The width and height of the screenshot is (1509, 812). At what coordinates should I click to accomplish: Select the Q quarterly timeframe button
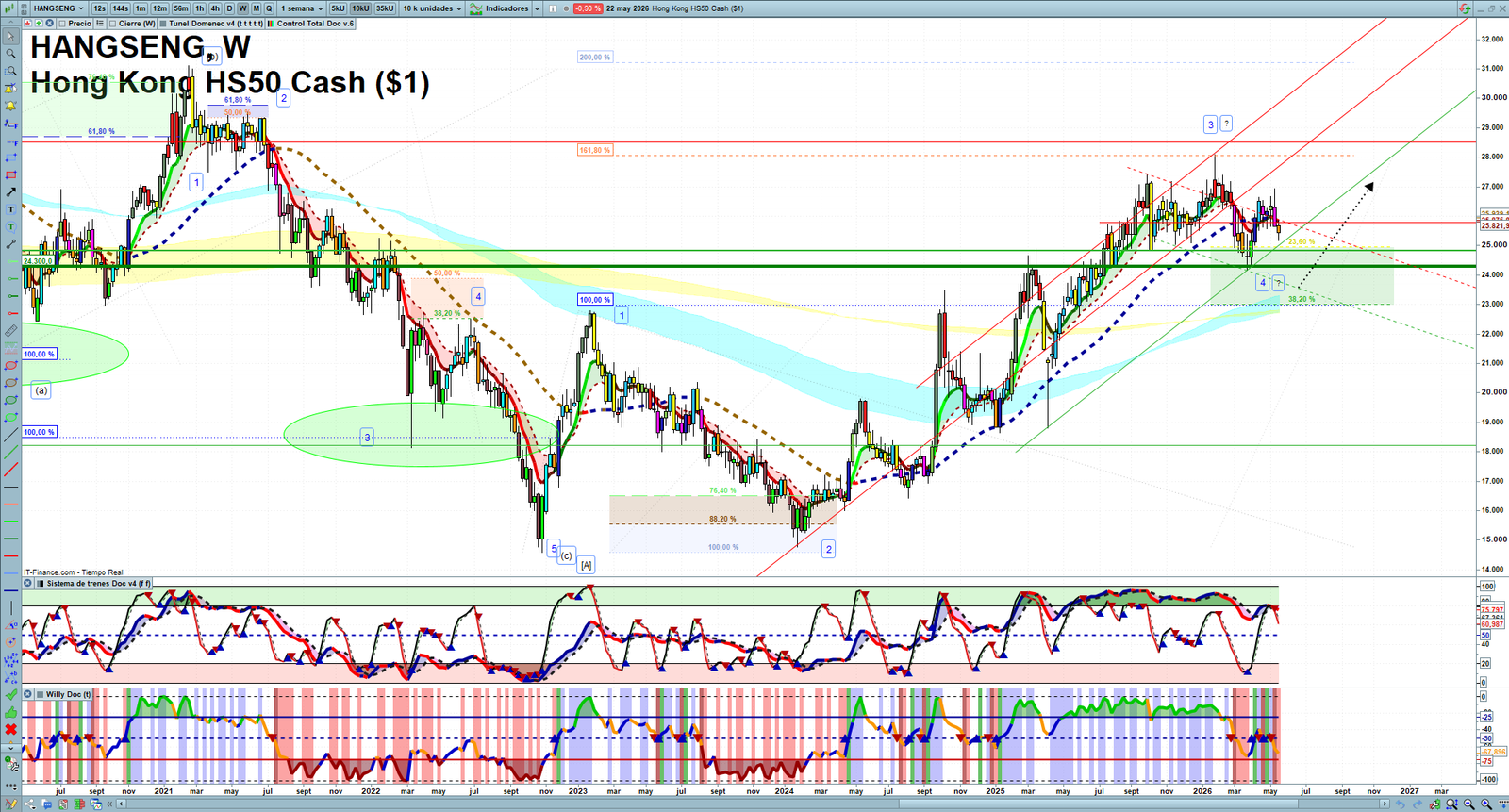(269, 8)
